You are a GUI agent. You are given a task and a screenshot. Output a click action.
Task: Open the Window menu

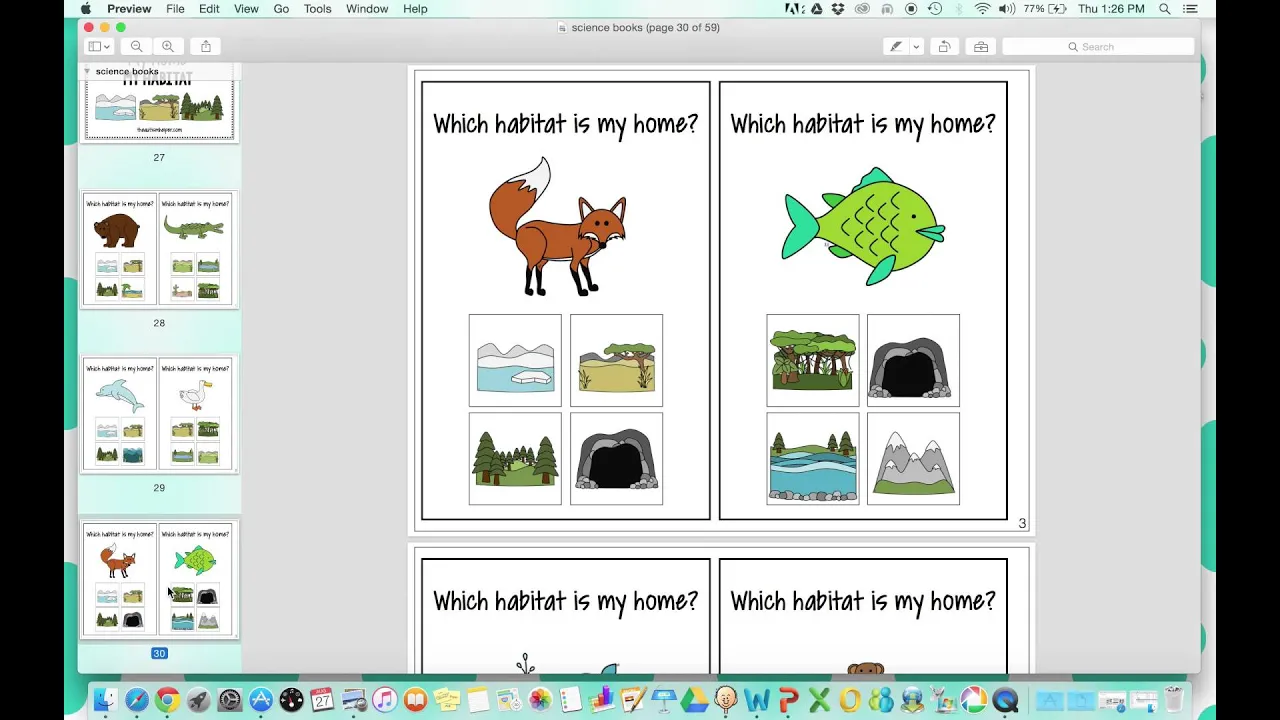(x=367, y=8)
